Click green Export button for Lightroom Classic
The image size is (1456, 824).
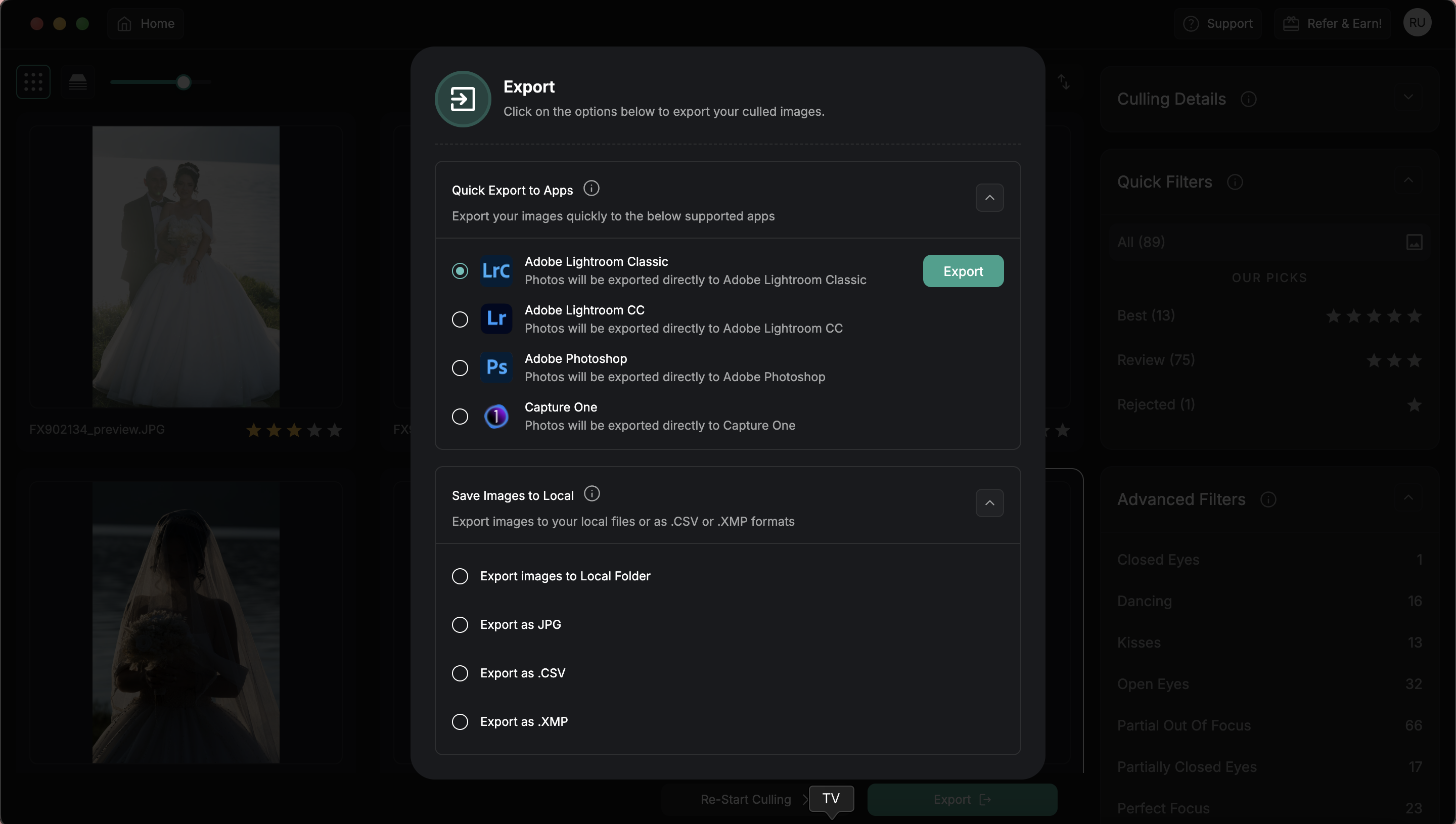(x=963, y=271)
